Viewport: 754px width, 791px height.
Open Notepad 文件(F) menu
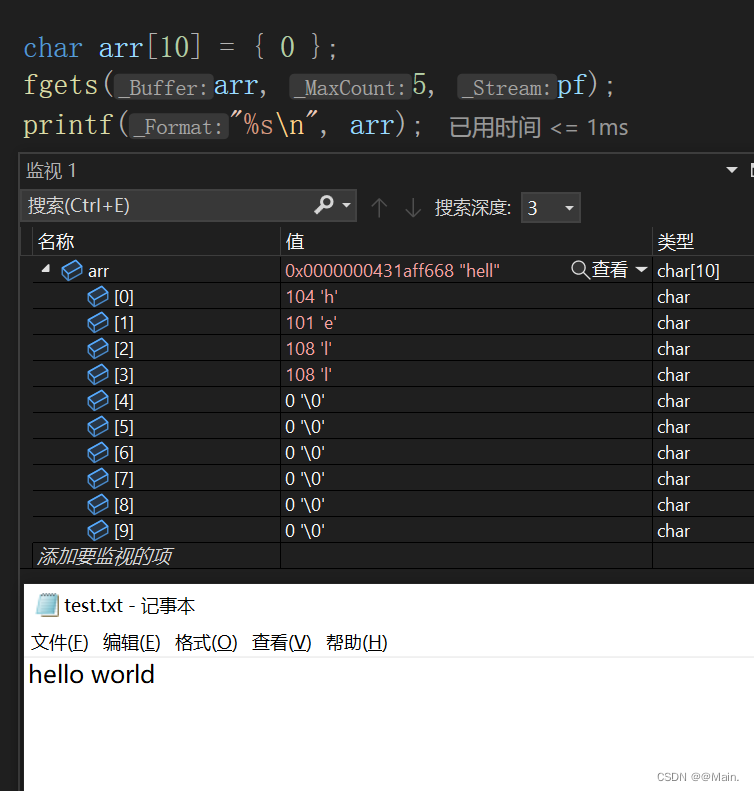[60, 643]
